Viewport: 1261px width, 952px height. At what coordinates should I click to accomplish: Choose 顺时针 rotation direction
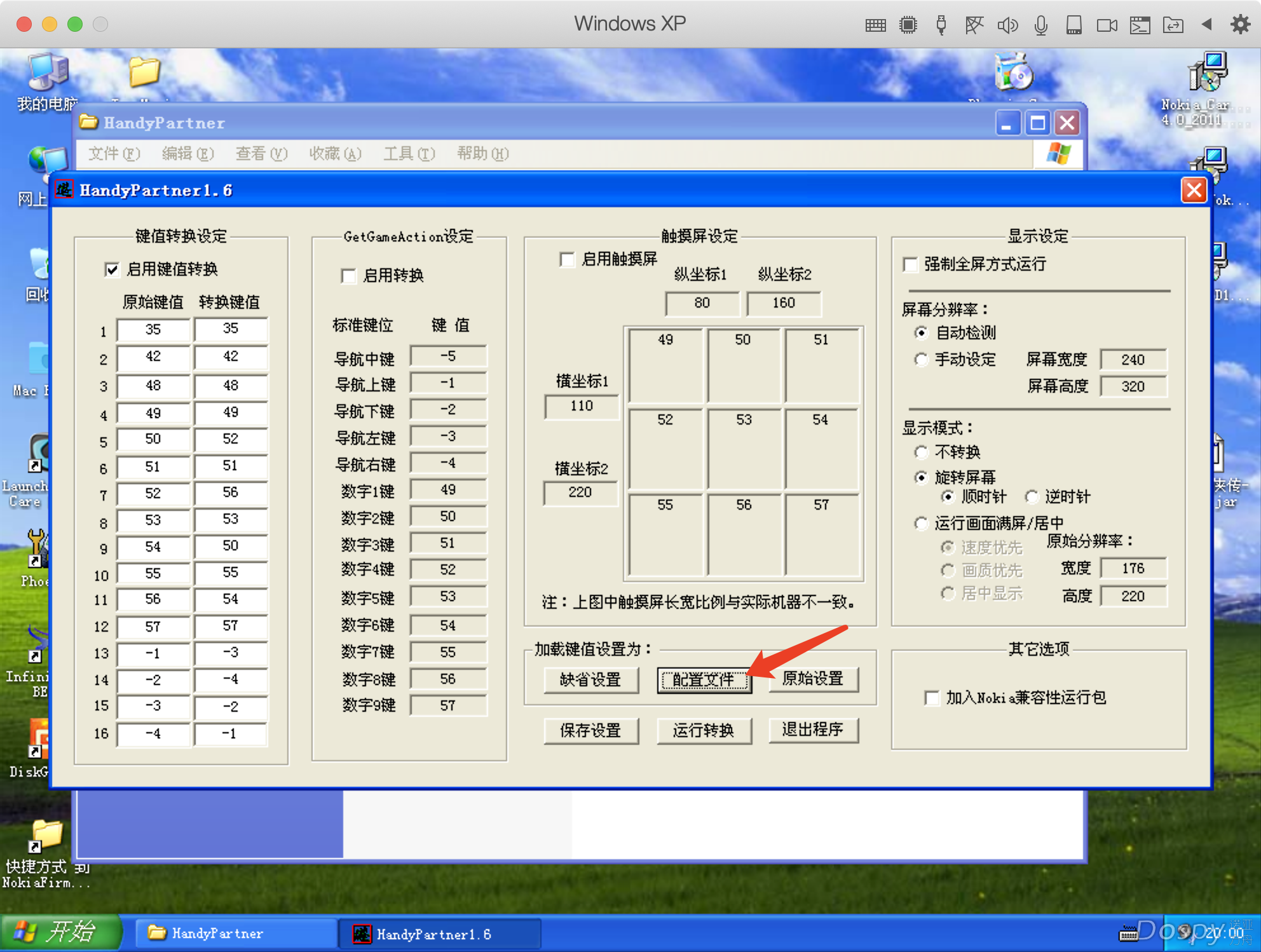948,496
